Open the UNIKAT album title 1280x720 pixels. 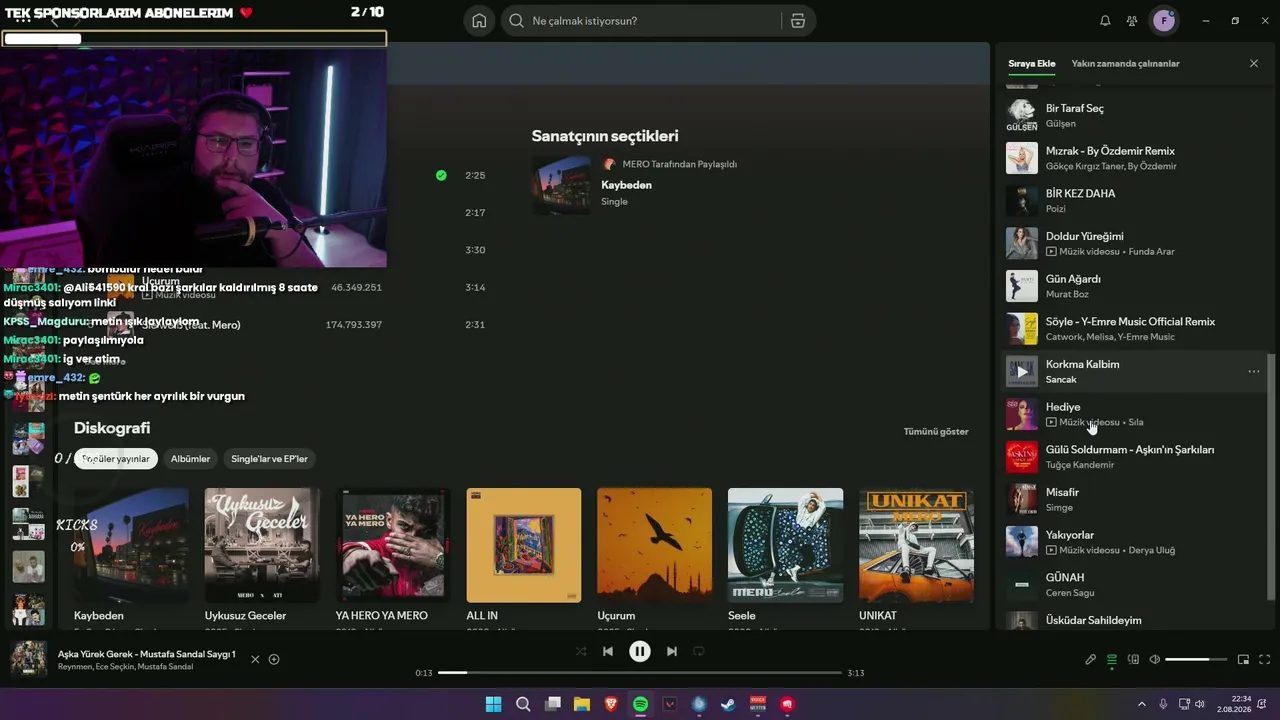click(x=878, y=616)
